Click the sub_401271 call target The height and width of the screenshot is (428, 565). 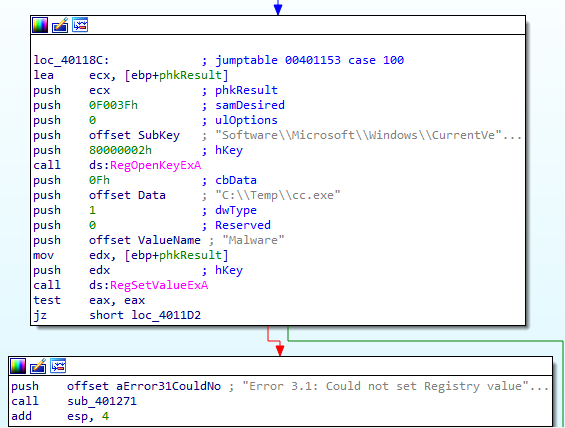(x=102, y=401)
